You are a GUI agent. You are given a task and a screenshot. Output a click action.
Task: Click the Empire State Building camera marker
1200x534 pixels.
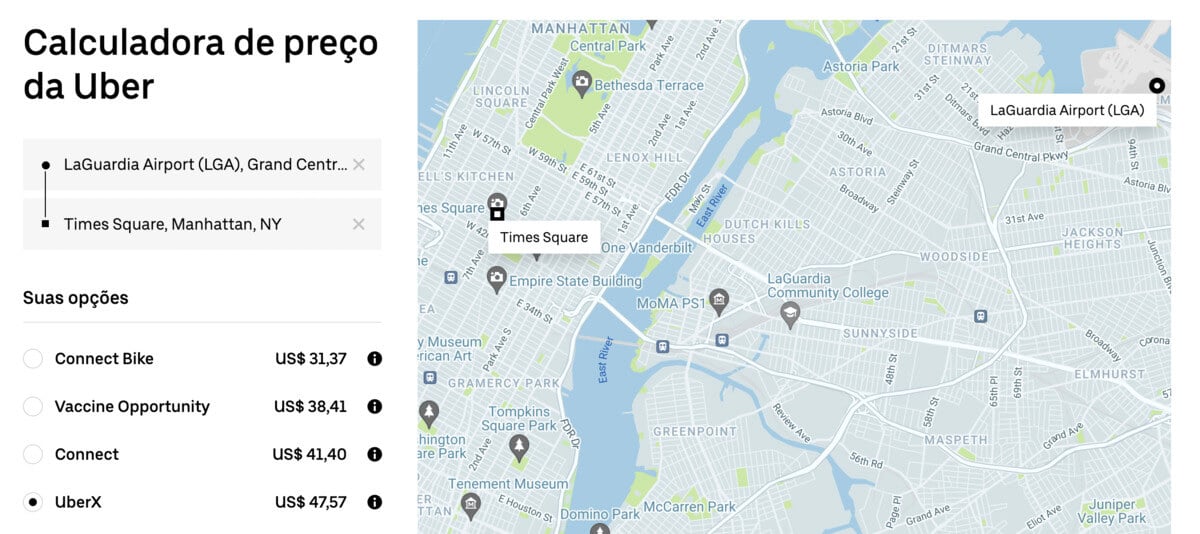496,278
